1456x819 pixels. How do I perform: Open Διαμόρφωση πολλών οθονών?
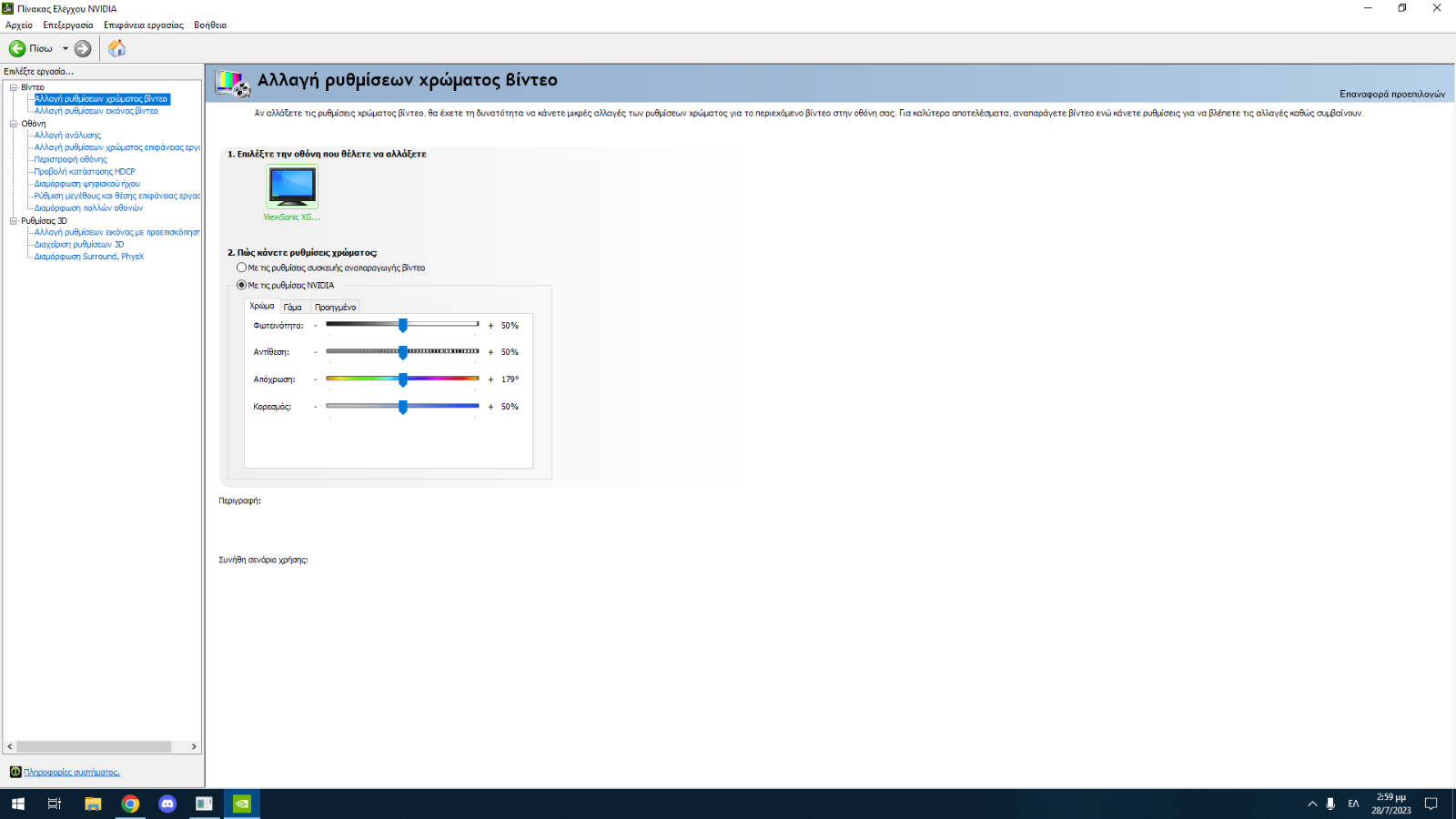coord(88,208)
